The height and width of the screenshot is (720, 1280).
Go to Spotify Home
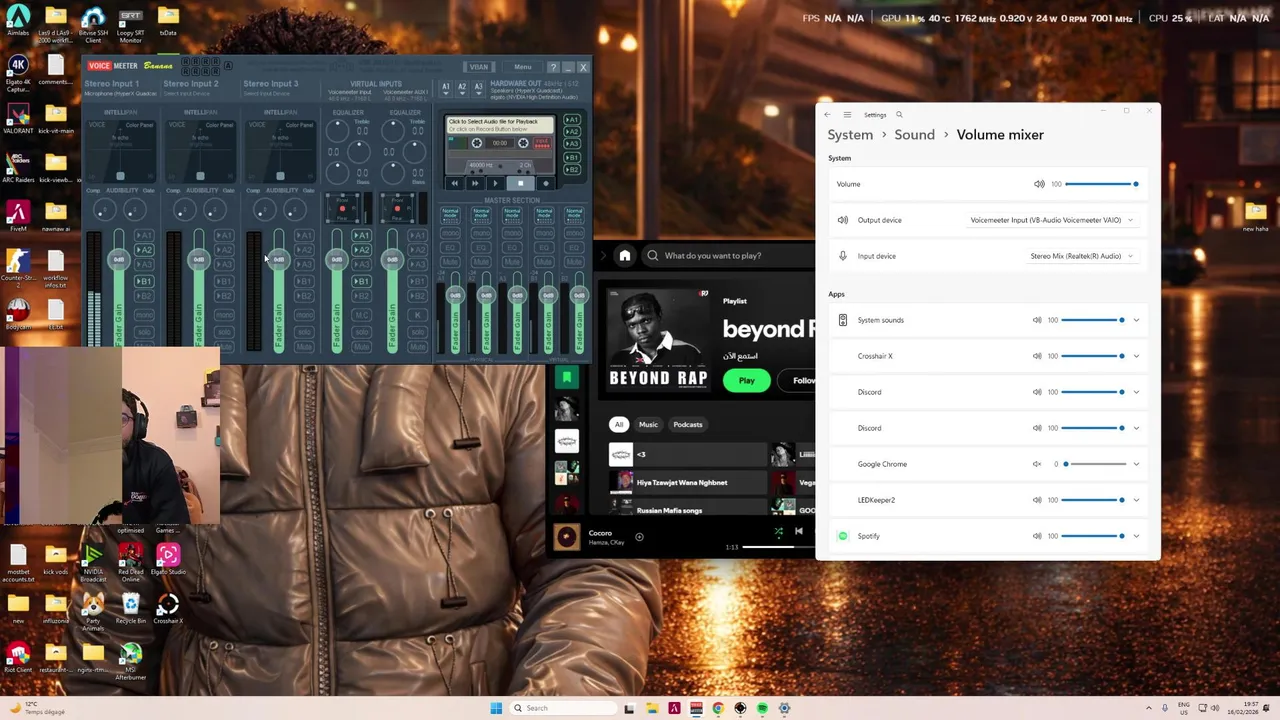click(625, 255)
